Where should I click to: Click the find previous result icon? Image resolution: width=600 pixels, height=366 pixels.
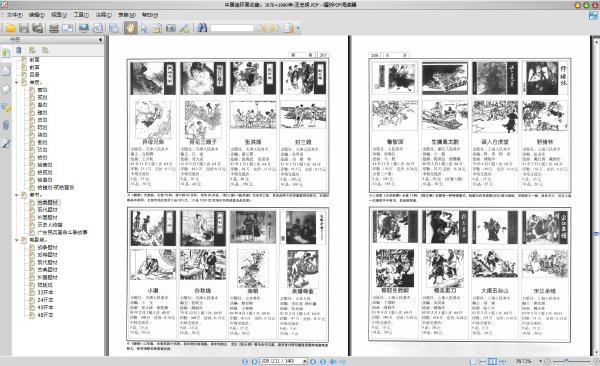tap(261, 28)
